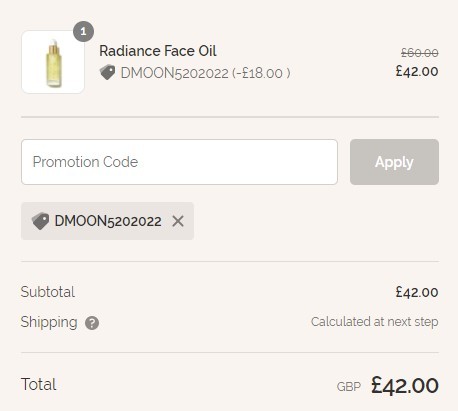This screenshot has height=411, width=458.
Task: Open the Shipping help question mark icon
Action: (x=92, y=323)
